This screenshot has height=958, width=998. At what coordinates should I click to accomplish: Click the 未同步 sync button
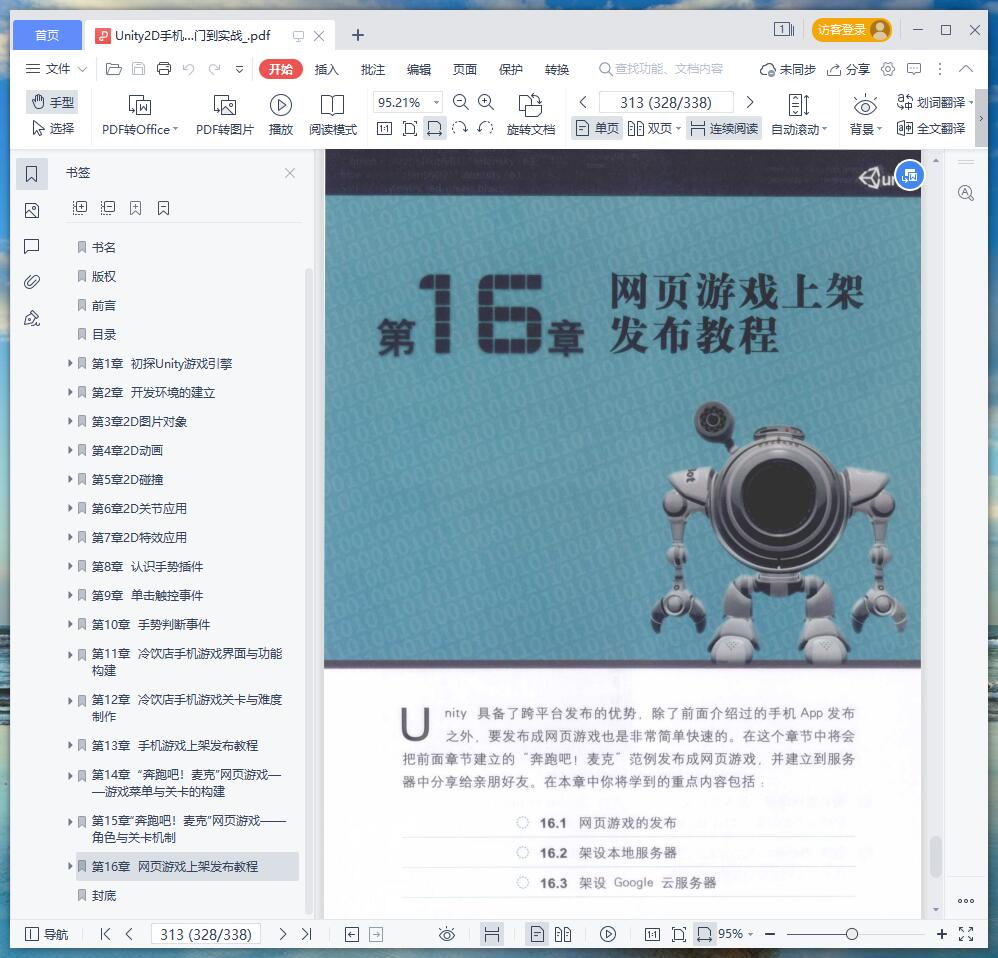coord(788,69)
